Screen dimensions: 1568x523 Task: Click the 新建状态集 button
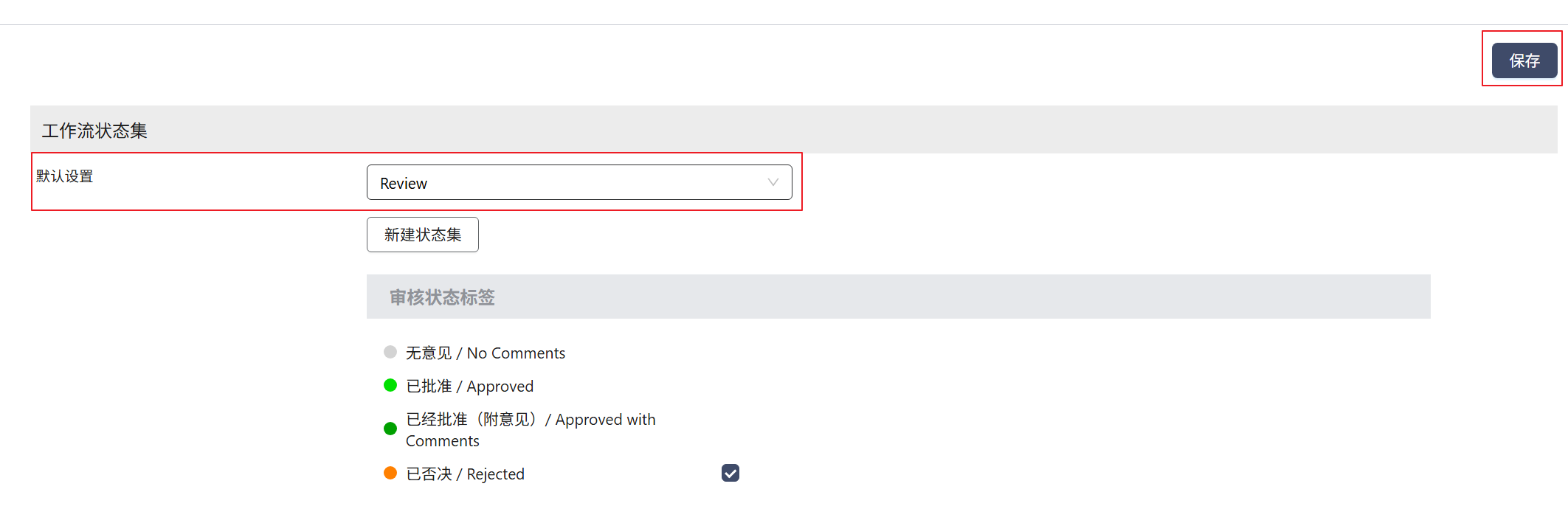[422, 235]
